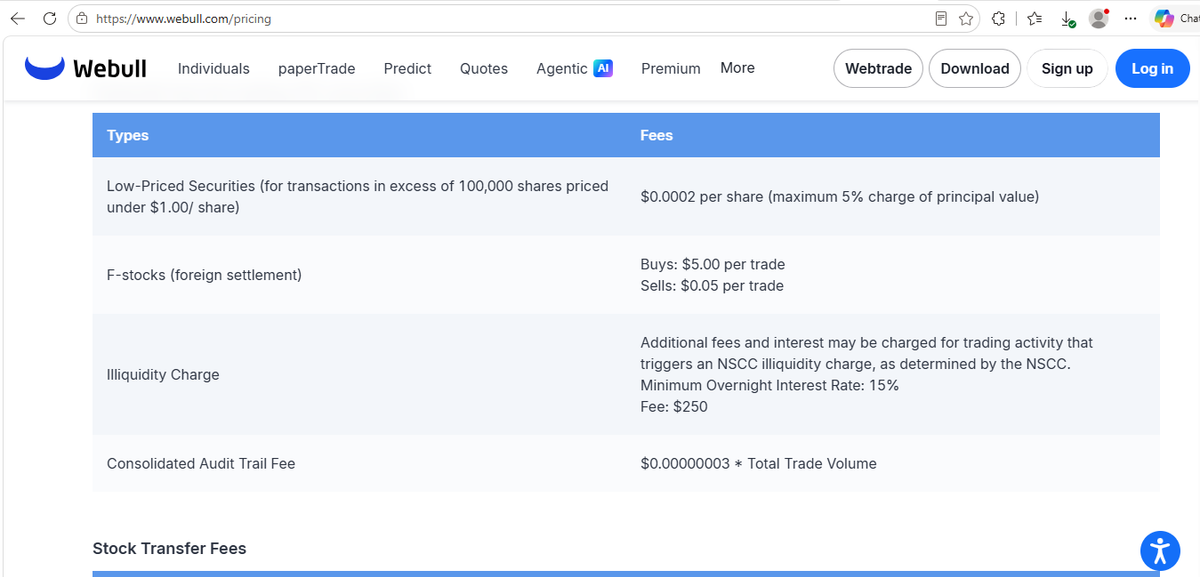1200x577 pixels.
Task: Focus the address bar URL
Action: pos(183,19)
